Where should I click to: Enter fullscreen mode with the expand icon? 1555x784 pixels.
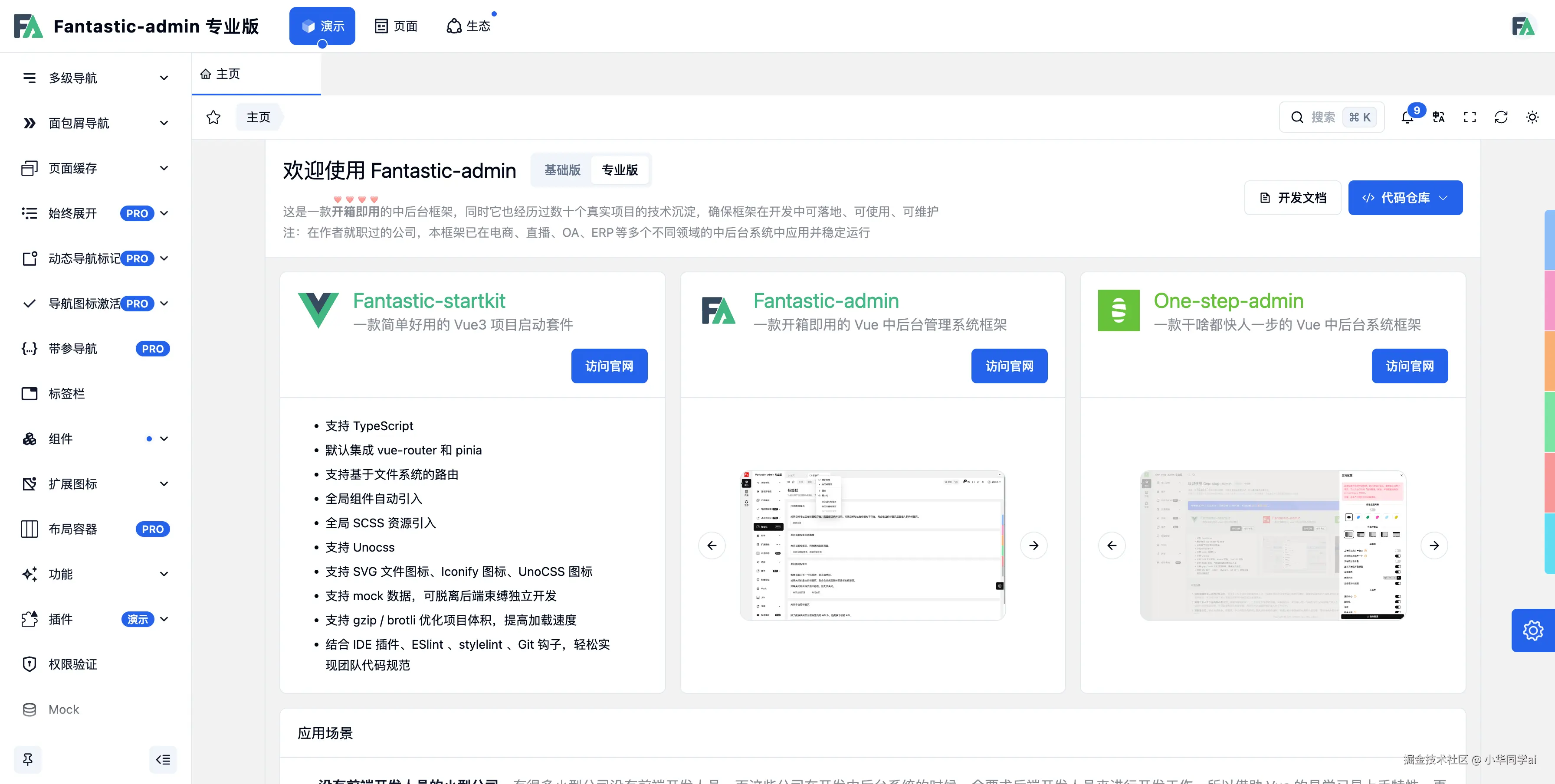tap(1470, 117)
